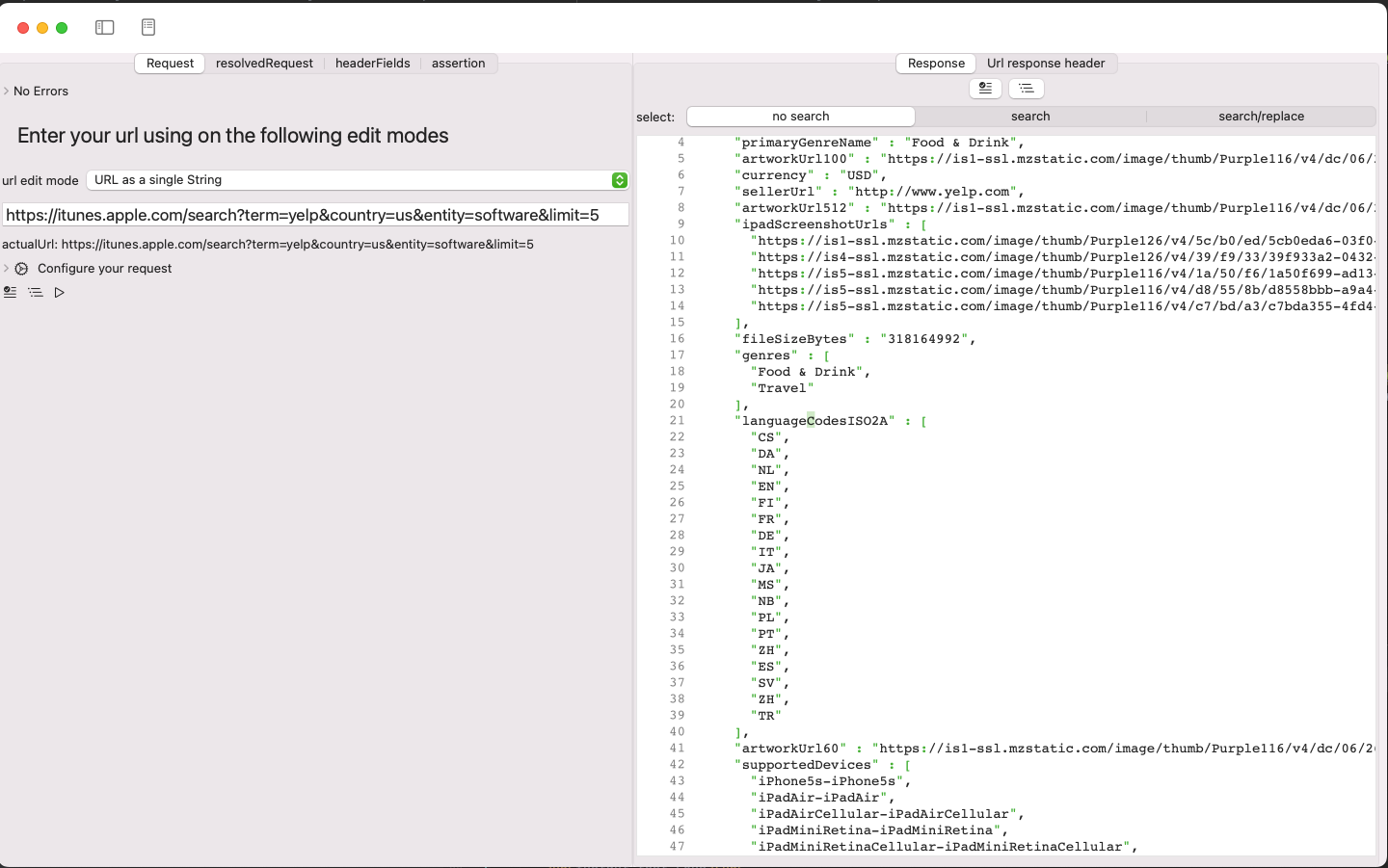Click the IT language code line
The height and width of the screenshot is (868, 1388).
pos(770,552)
